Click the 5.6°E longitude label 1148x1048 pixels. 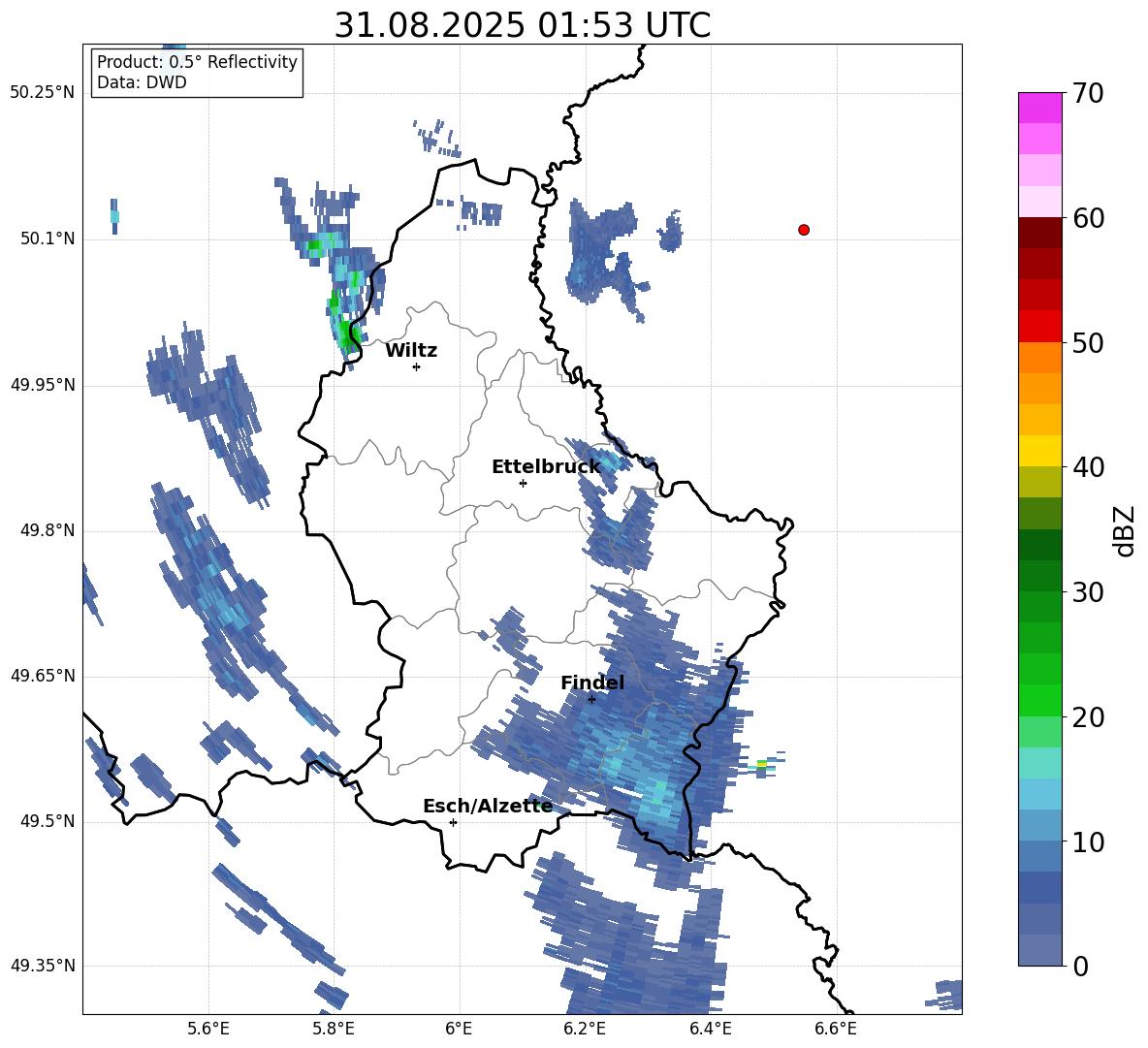208,1029
